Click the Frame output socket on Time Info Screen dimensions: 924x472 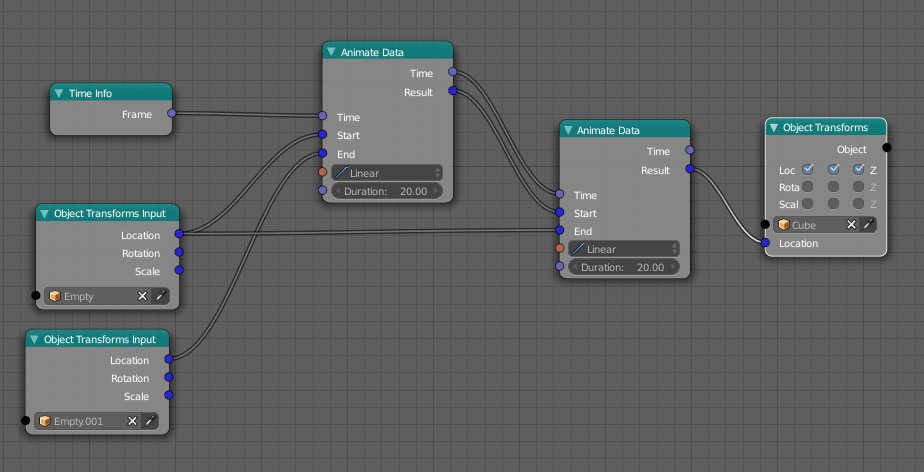click(171, 113)
